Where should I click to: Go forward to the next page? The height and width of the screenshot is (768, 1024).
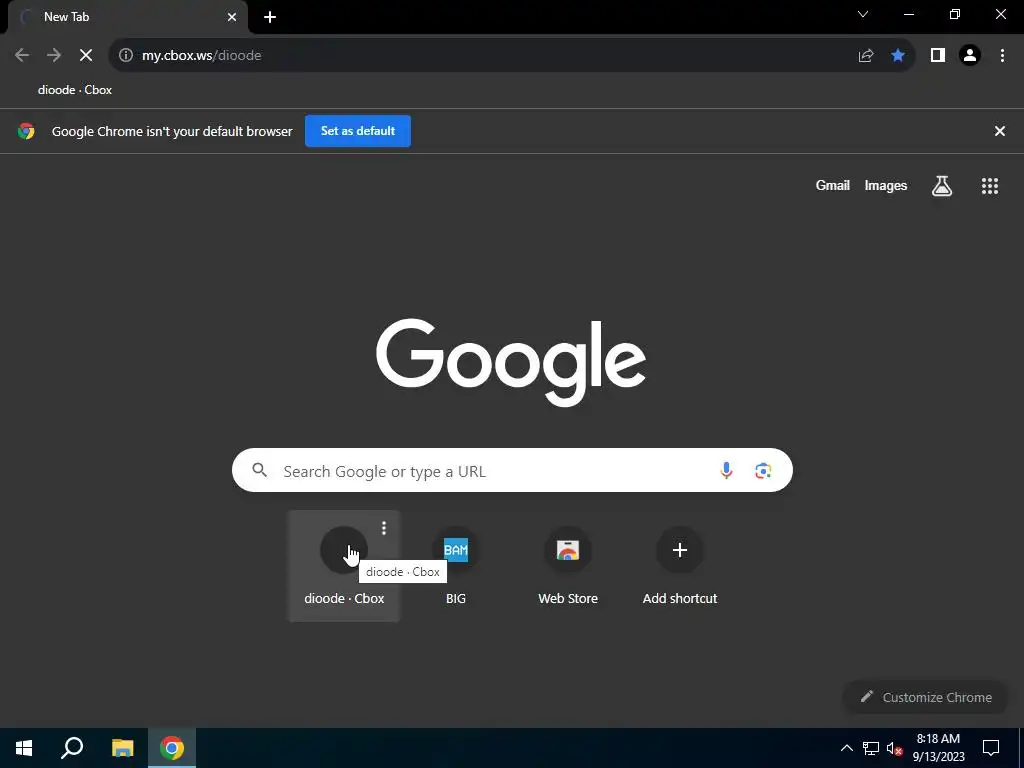click(54, 56)
